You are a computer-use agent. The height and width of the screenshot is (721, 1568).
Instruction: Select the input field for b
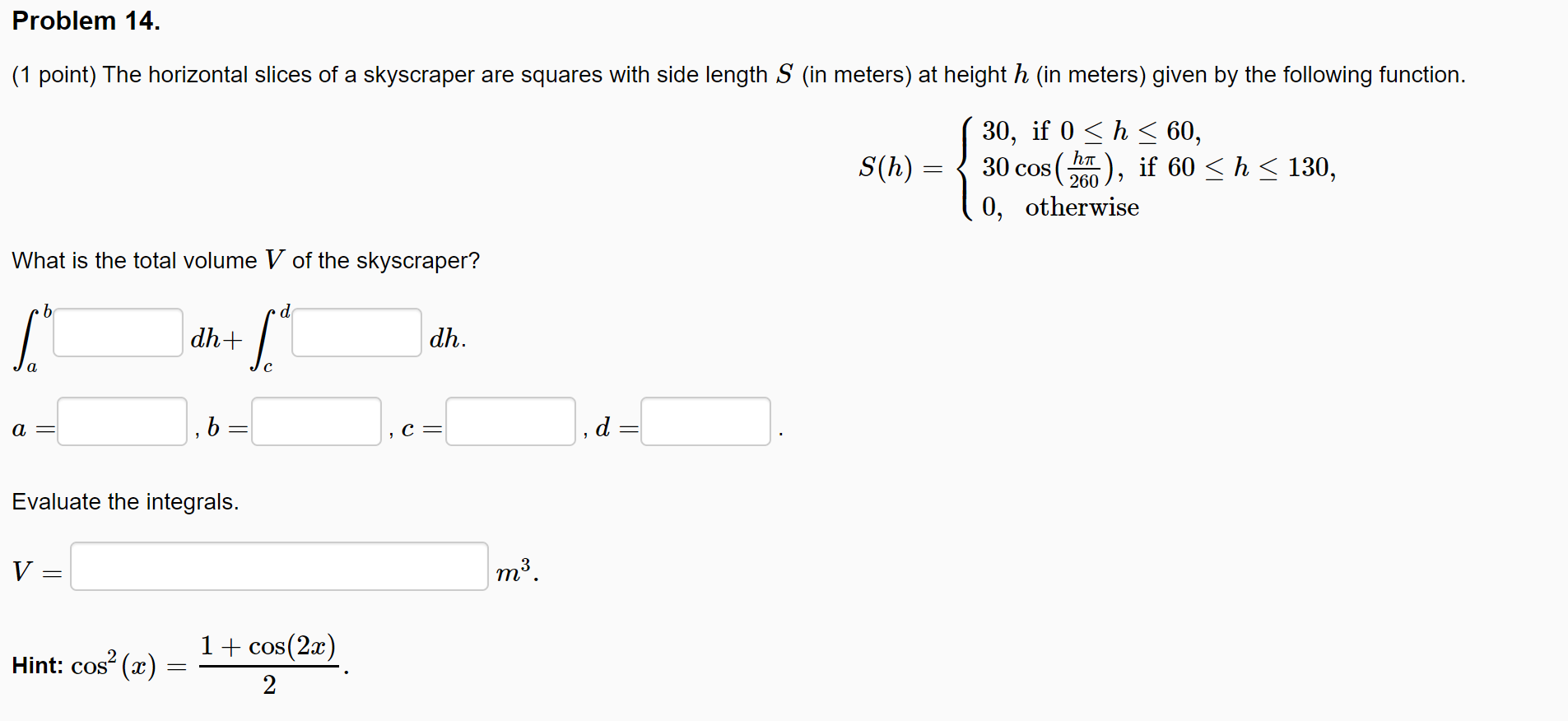pyautogui.click(x=316, y=421)
